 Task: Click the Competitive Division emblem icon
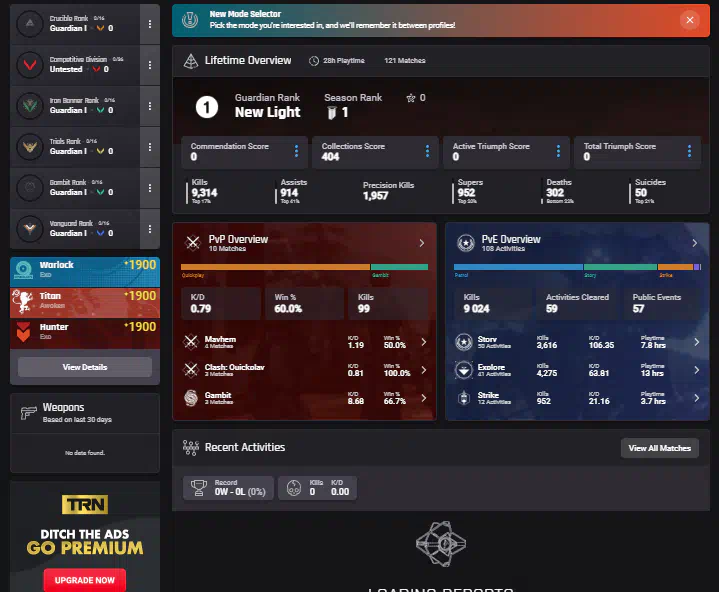tap(30, 65)
